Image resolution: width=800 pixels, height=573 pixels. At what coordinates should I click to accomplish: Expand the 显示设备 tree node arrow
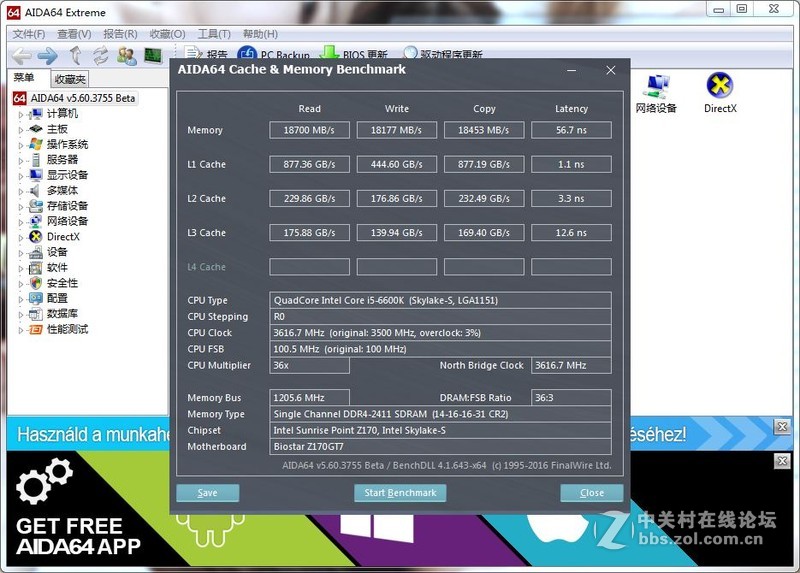pos(21,176)
